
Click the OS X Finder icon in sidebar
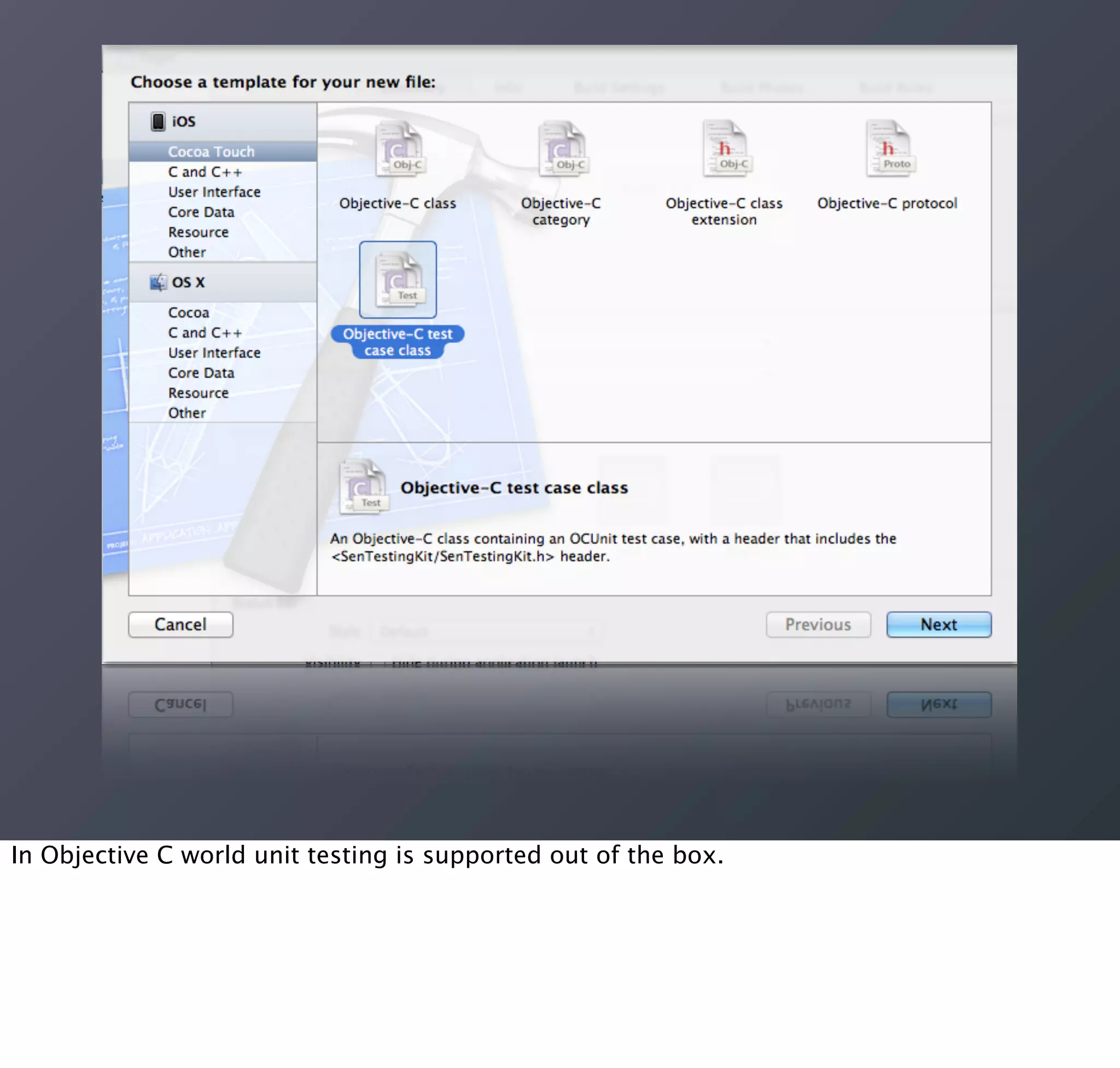pyautogui.click(x=157, y=282)
